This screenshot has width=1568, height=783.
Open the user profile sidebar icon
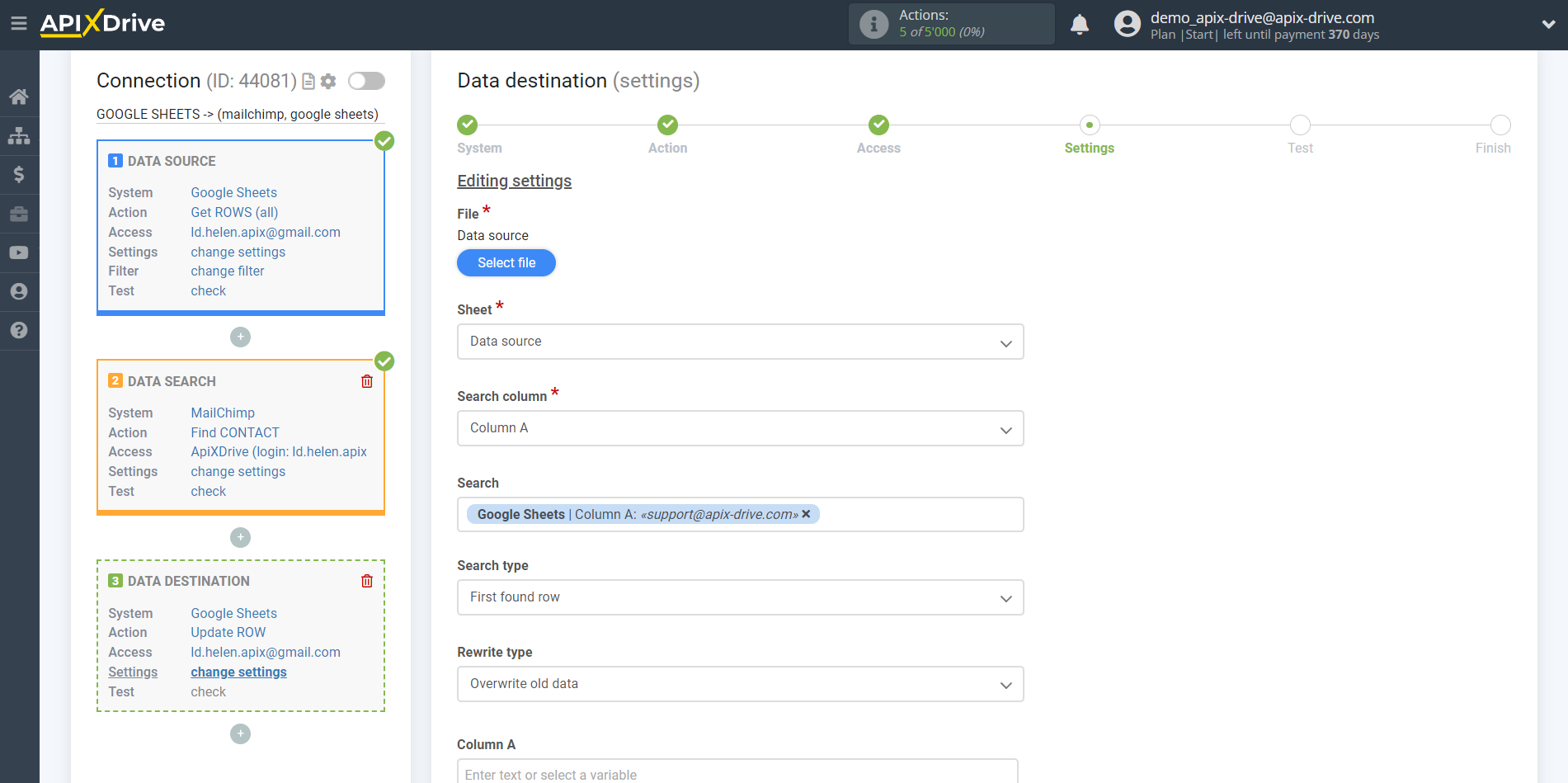tap(19, 291)
